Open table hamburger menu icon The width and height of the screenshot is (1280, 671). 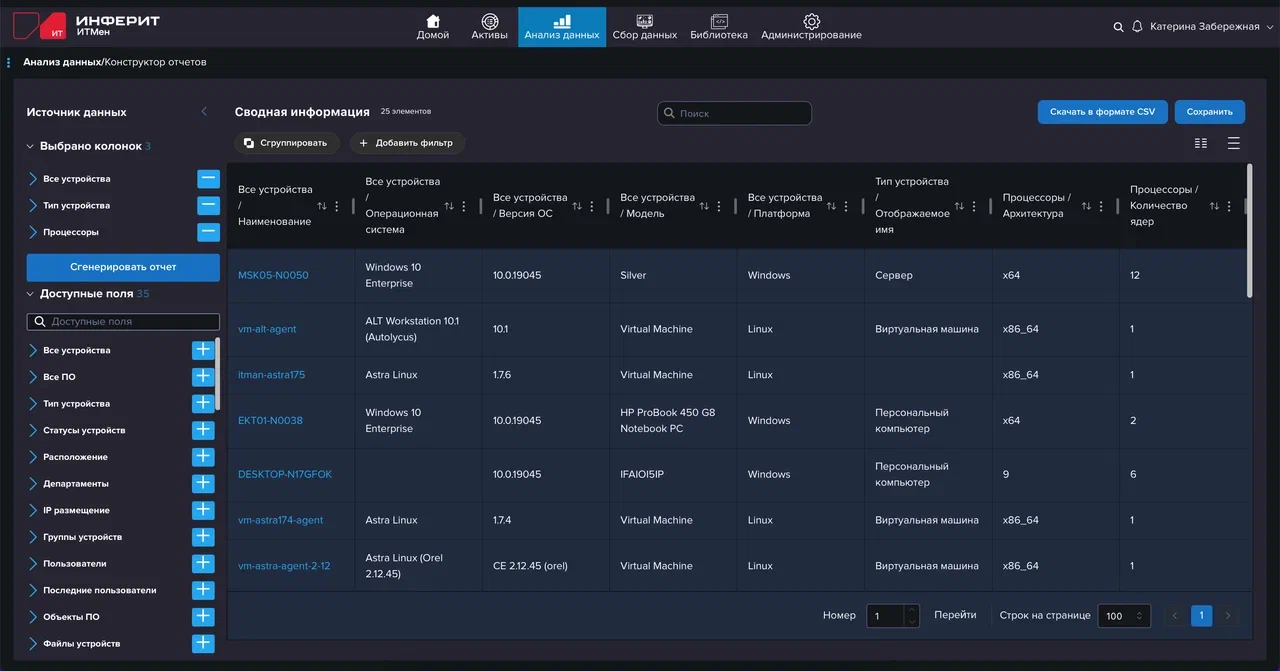pyautogui.click(x=1234, y=143)
